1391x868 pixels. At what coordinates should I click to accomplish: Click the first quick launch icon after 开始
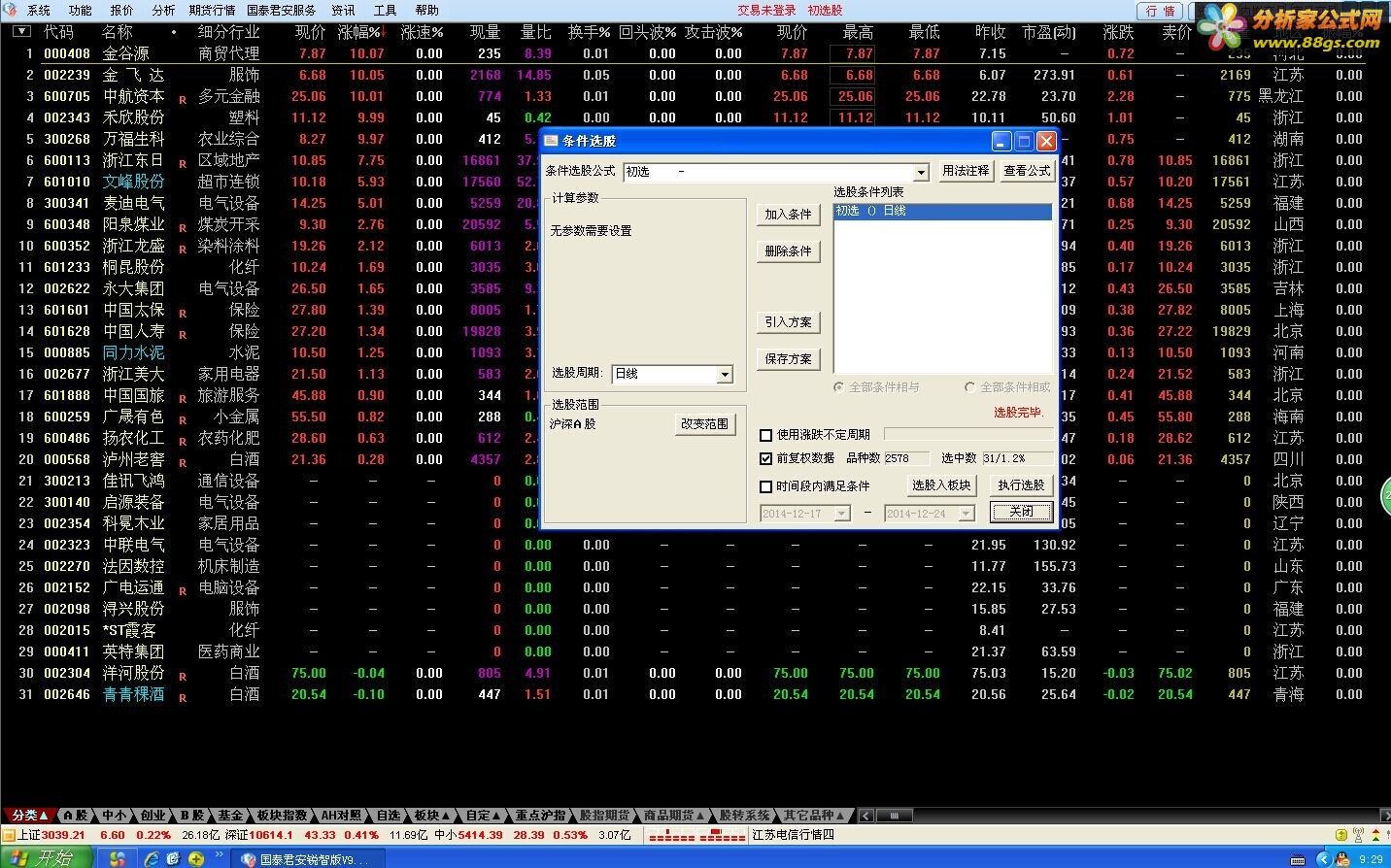point(117,858)
